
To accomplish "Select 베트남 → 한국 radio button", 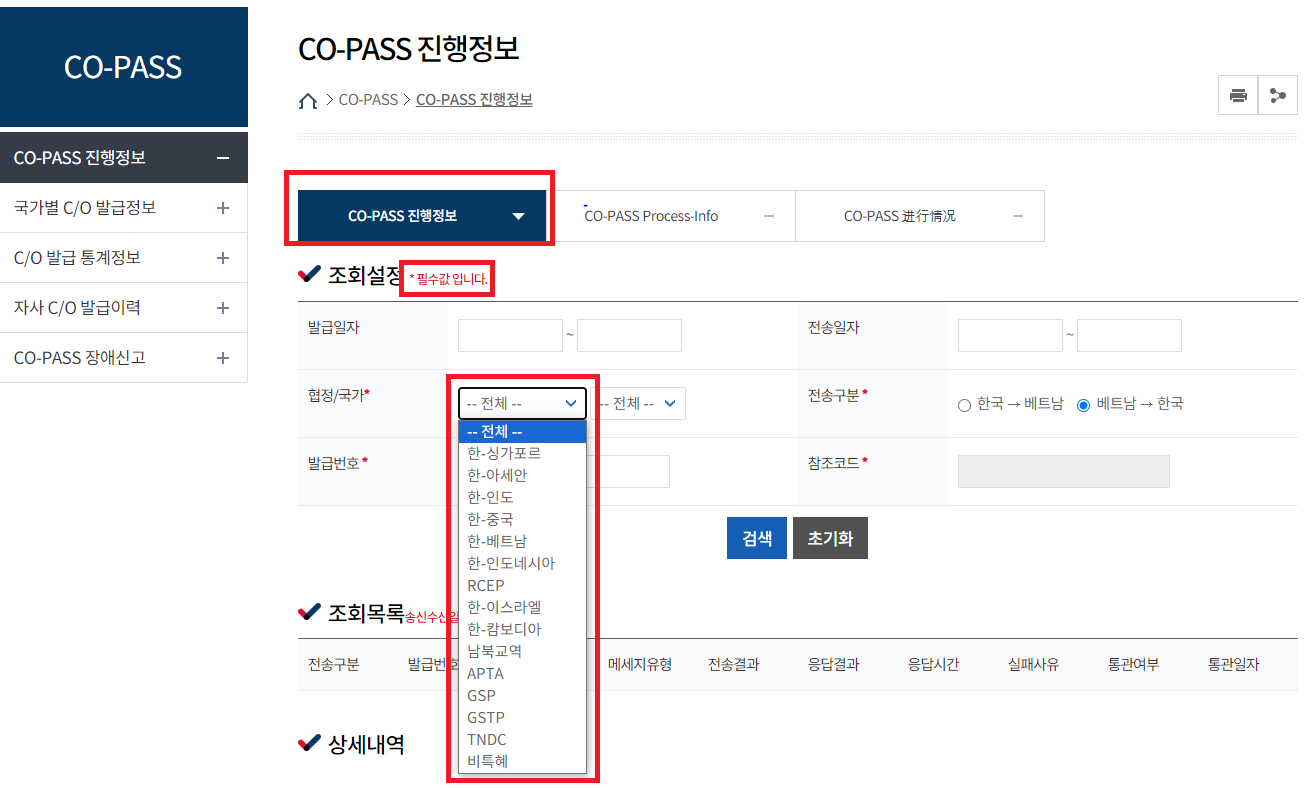I will tap(1083, 405).
